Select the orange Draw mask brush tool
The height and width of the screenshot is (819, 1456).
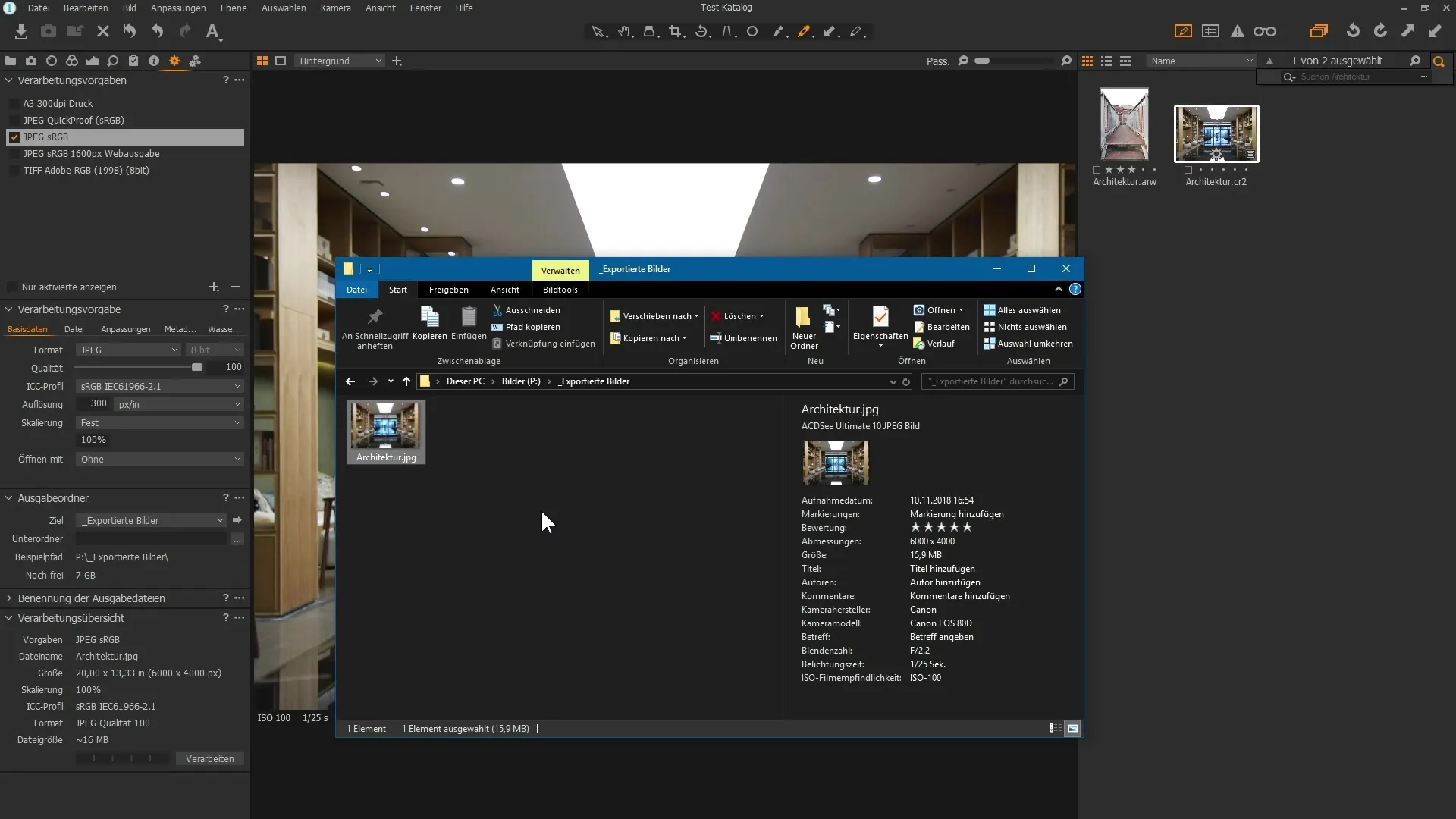pyautogui.click(x=805, y=31)
